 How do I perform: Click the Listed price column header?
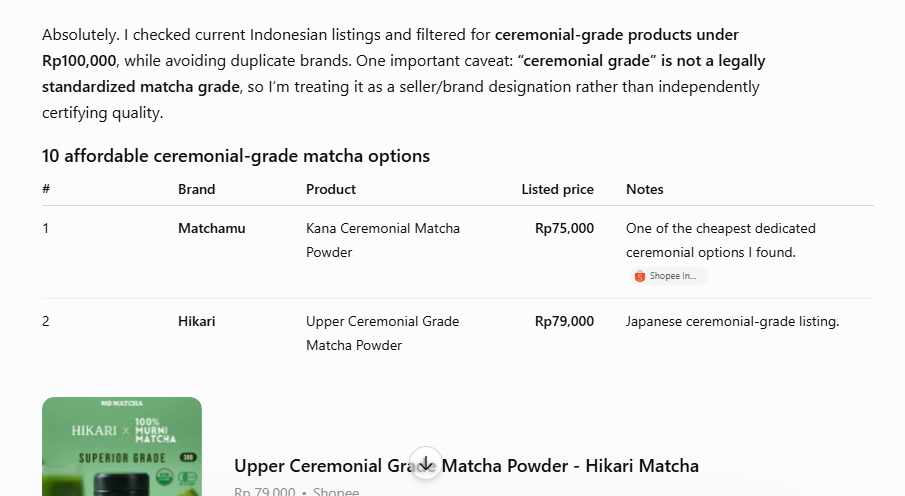[558, 189]
